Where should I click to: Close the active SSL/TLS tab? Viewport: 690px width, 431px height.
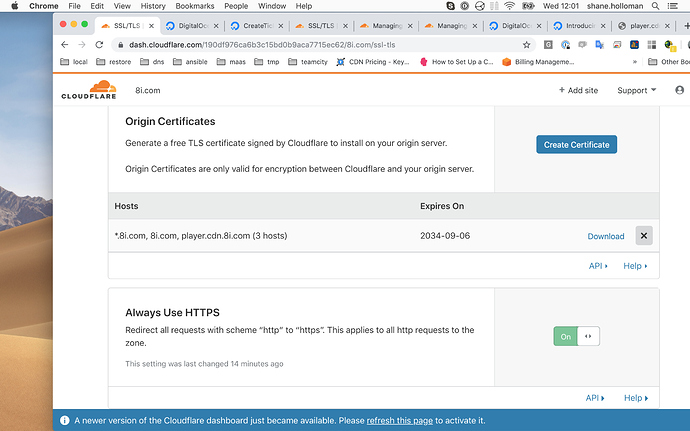pos(151,26)
